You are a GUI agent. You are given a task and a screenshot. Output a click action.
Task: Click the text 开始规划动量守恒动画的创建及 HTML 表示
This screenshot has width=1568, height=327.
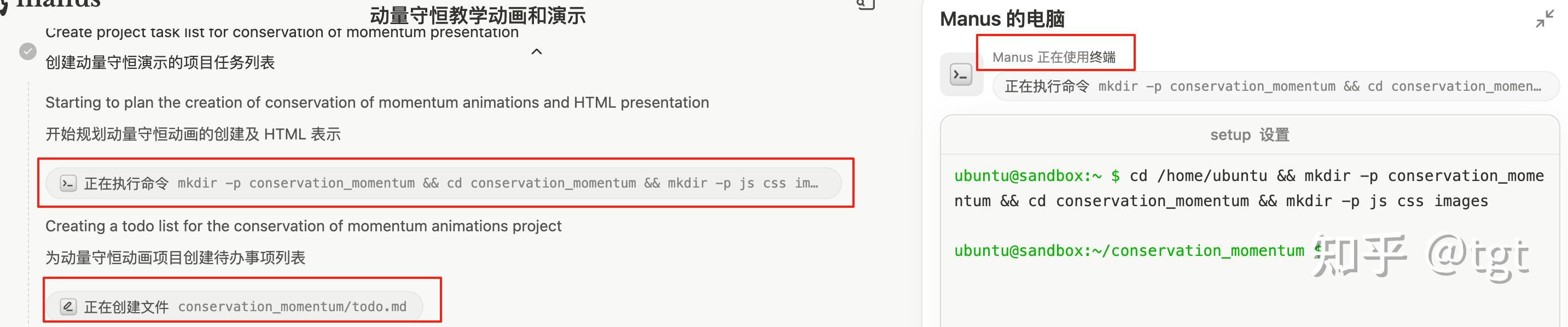tap(193, 134)
